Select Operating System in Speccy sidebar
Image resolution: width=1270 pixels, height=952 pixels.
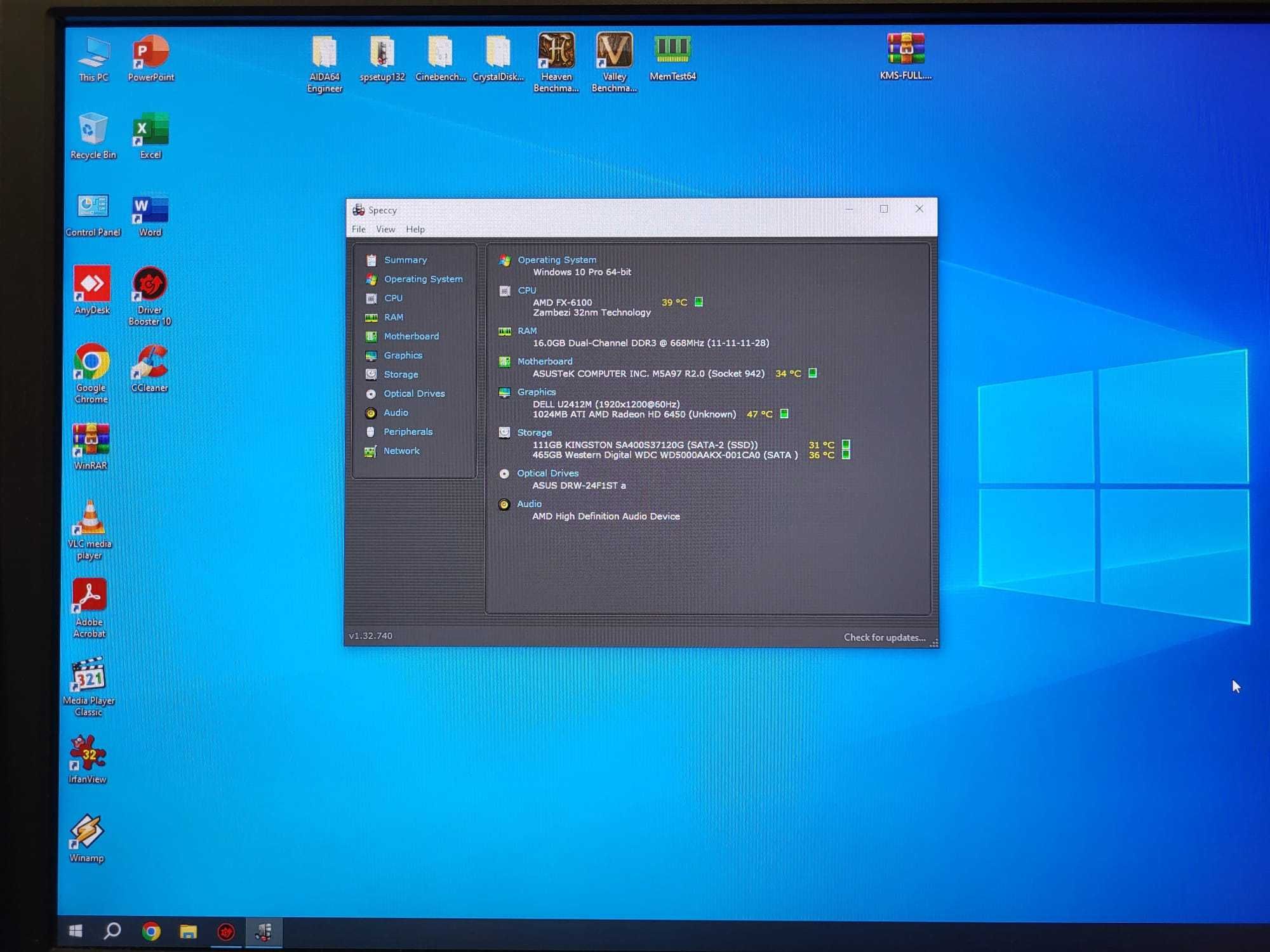423,279
